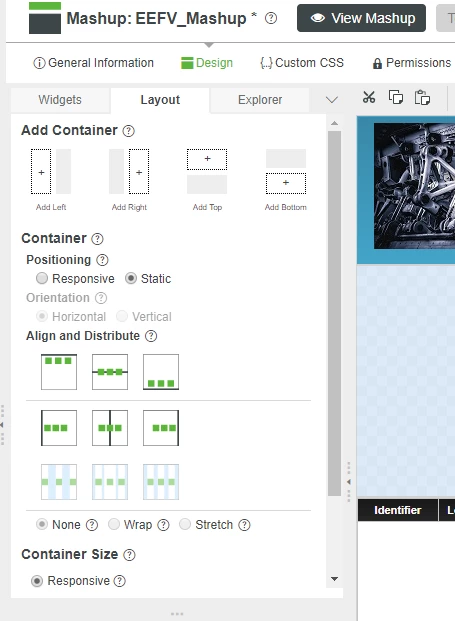Click the scroll up arrow in Layout panel

335,123
